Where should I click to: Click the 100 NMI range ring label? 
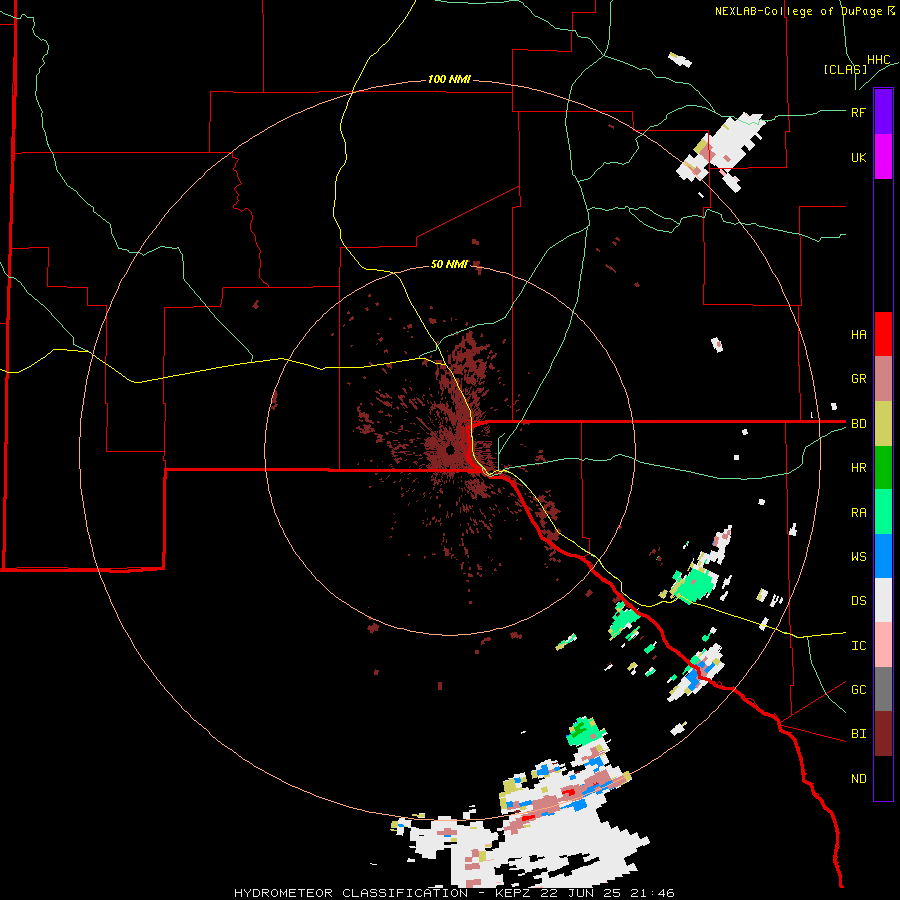[x=449, y=79]
